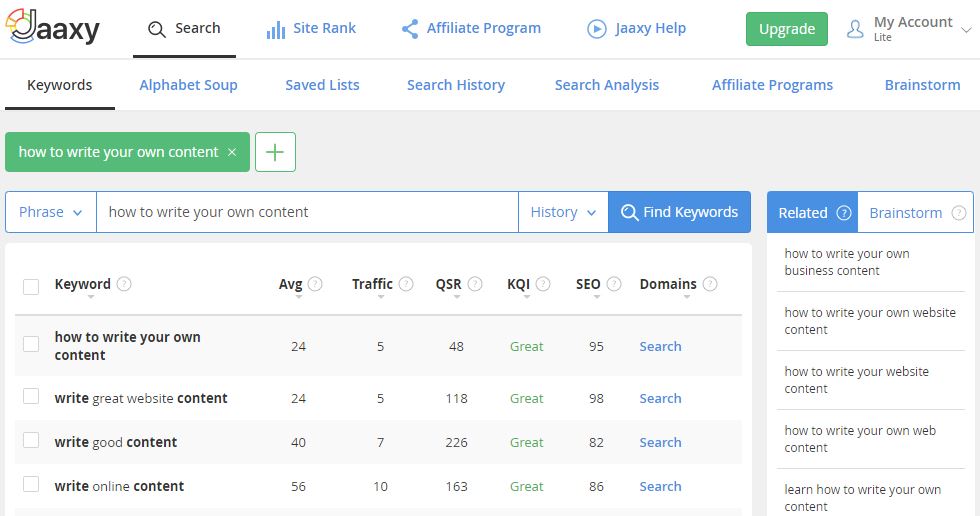Click the help icon on the Brainstorm panel tab

point(959,213)
